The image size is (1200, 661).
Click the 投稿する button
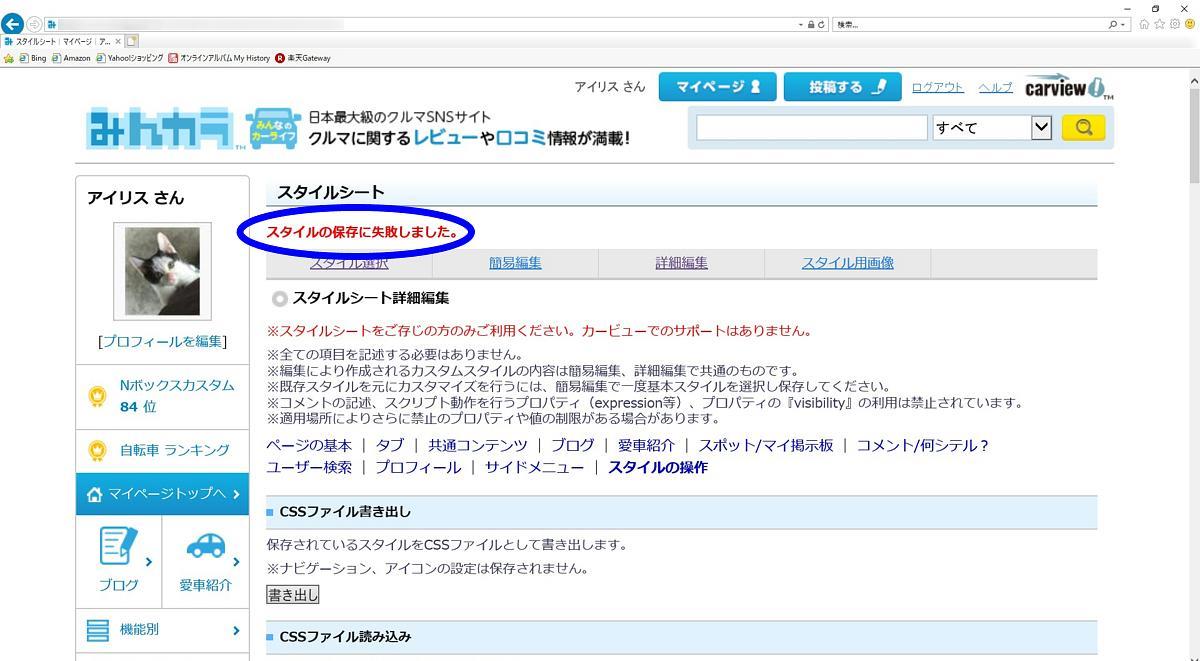point(842,87)
